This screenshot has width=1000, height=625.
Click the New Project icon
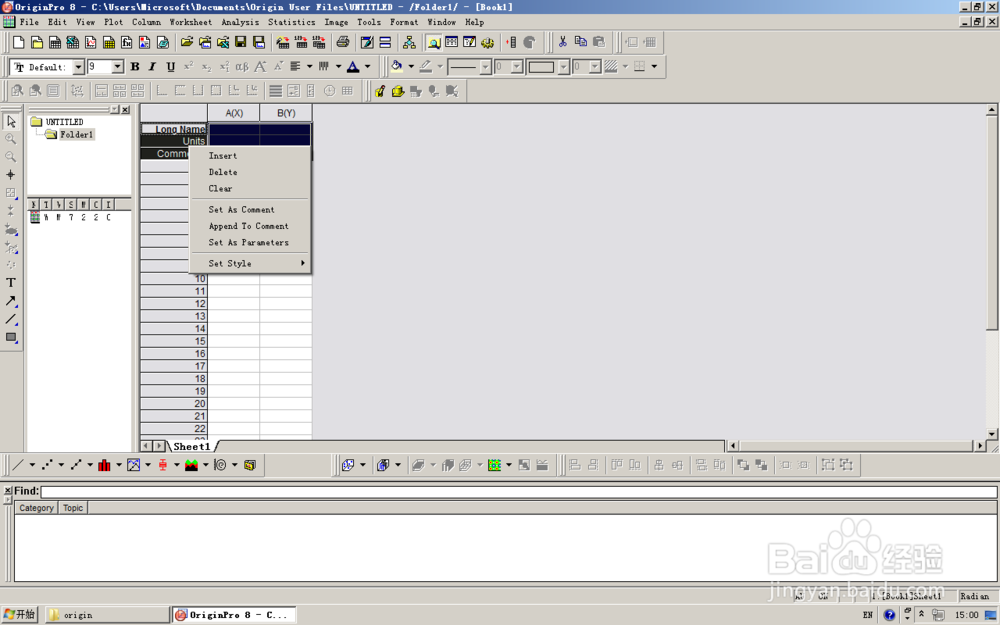tap(18, 42)
